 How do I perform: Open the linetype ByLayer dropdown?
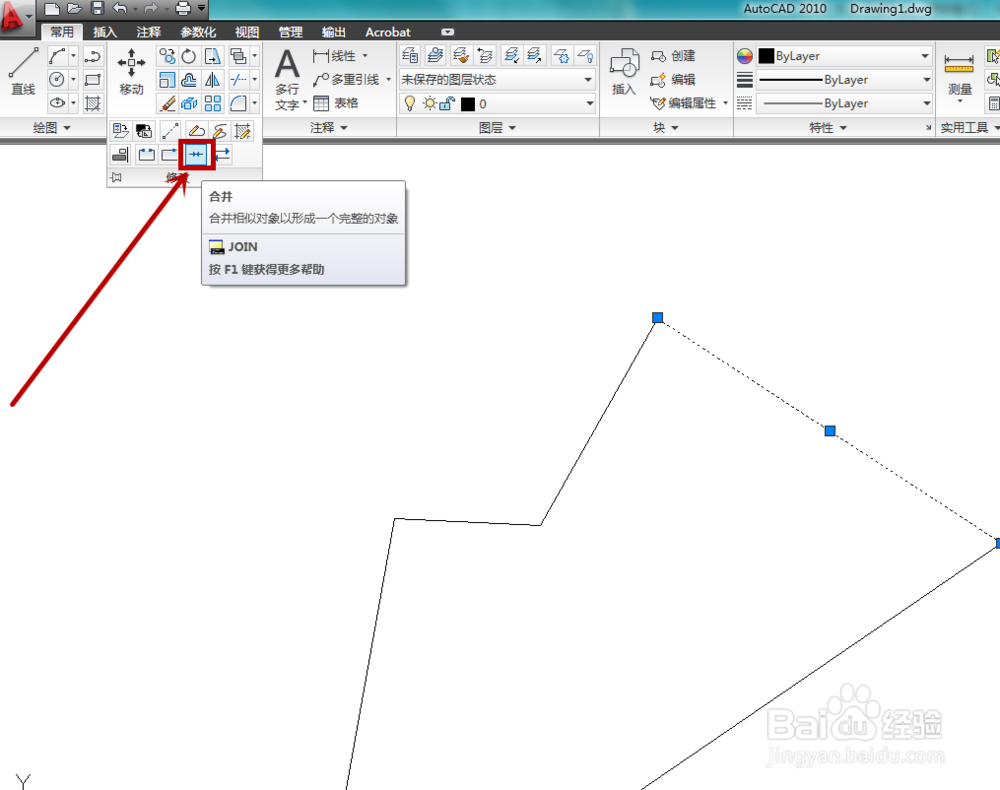pyautogui.click(x=844, y=103)
